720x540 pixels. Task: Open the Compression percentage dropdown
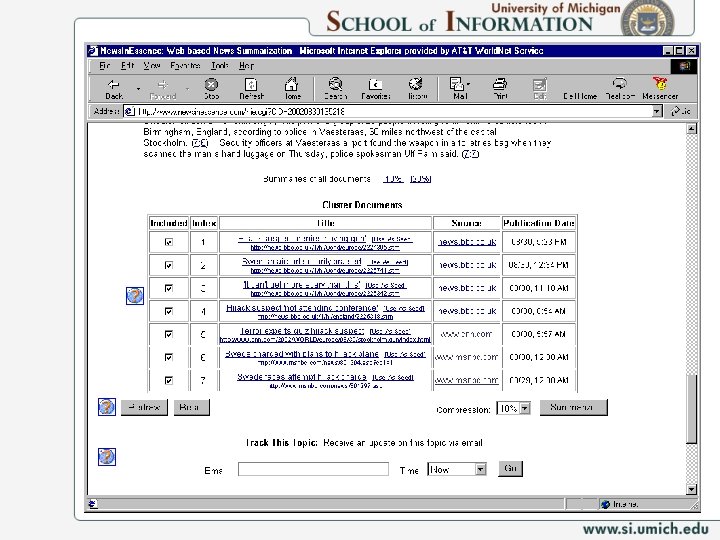tap(525, 408)
